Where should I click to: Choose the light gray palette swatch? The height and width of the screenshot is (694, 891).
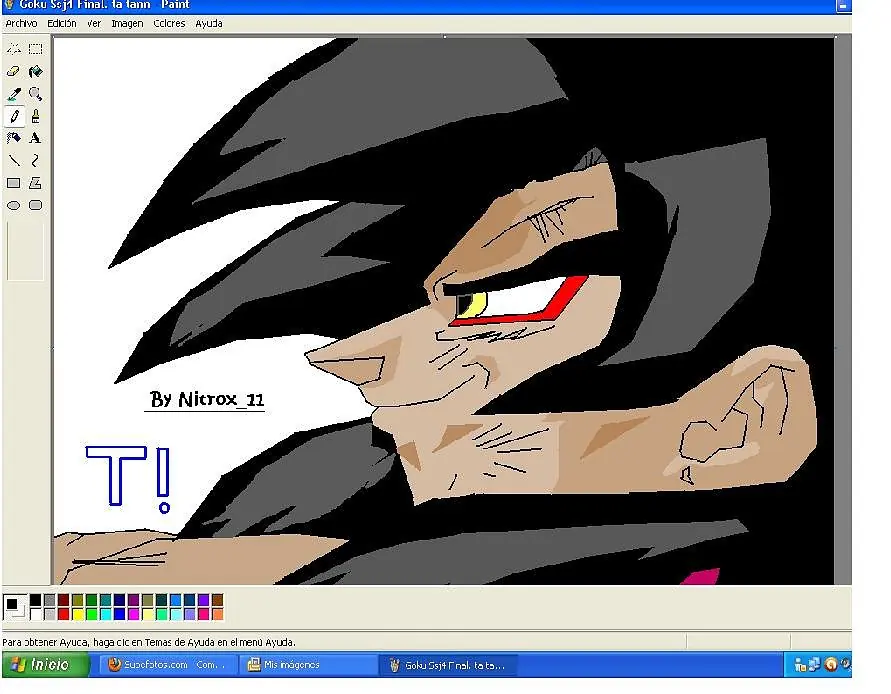(49, 614)
